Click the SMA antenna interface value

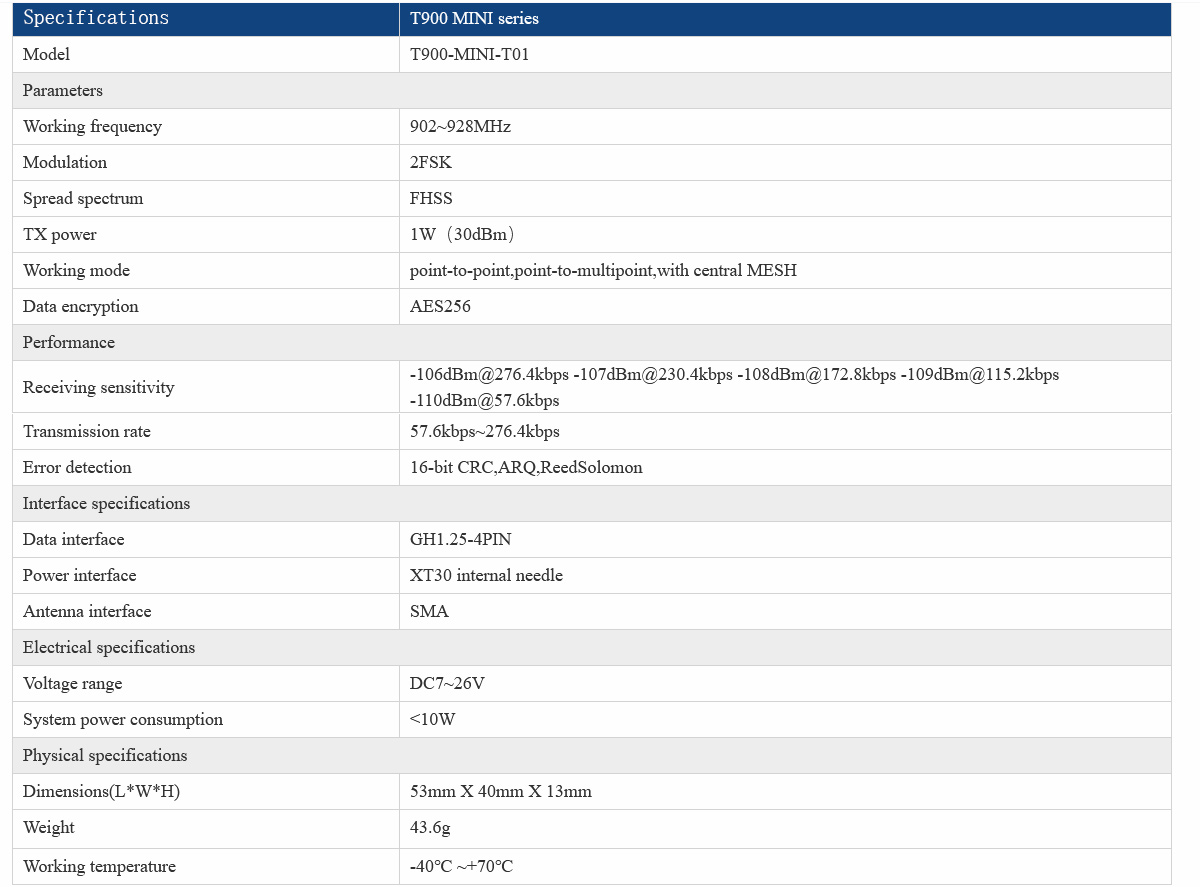429,612
